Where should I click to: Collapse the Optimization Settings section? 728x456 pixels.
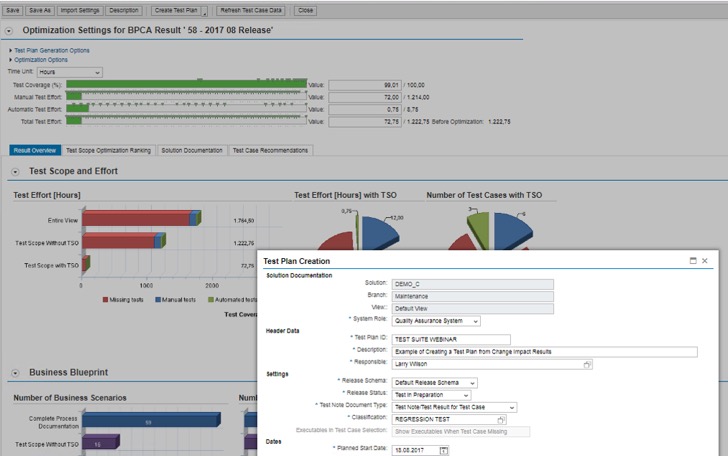(x=9, y=32)
